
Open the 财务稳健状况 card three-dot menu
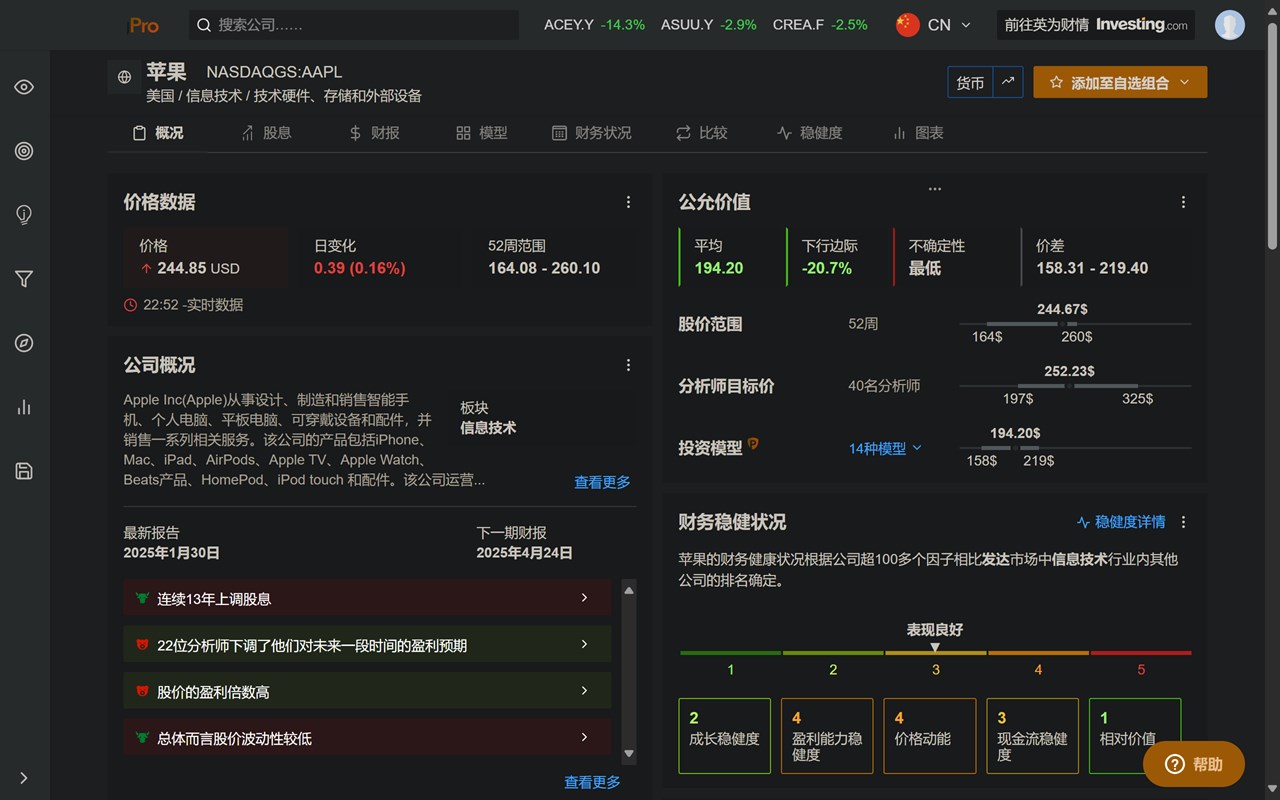pos(1183,522)
